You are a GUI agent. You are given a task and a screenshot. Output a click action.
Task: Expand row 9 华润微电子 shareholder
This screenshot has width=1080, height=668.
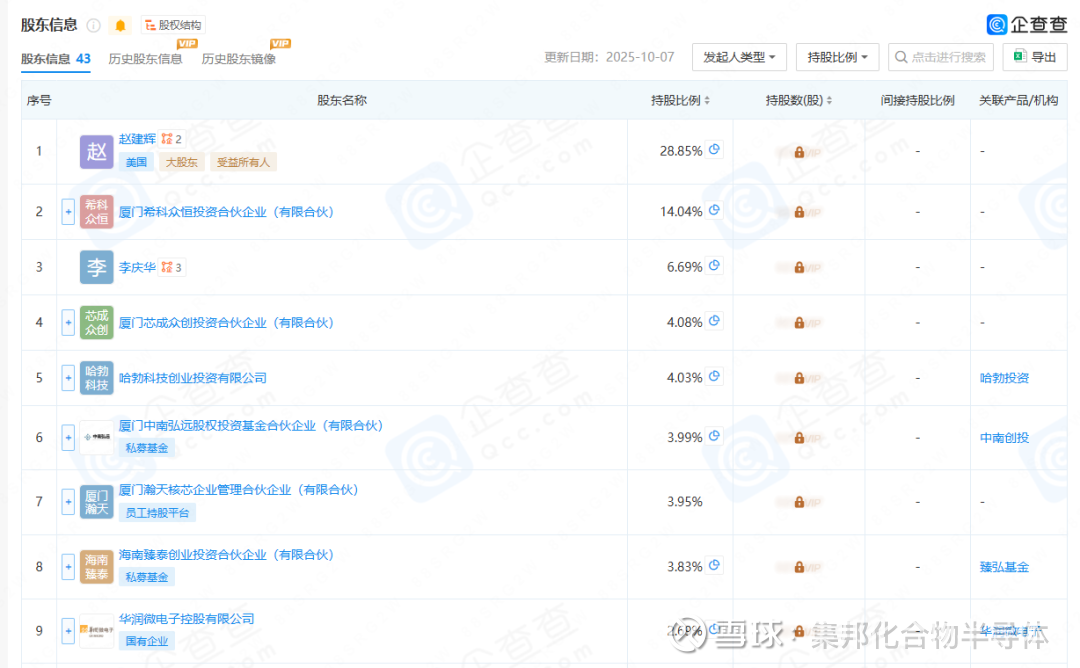[x=68, y=631]
